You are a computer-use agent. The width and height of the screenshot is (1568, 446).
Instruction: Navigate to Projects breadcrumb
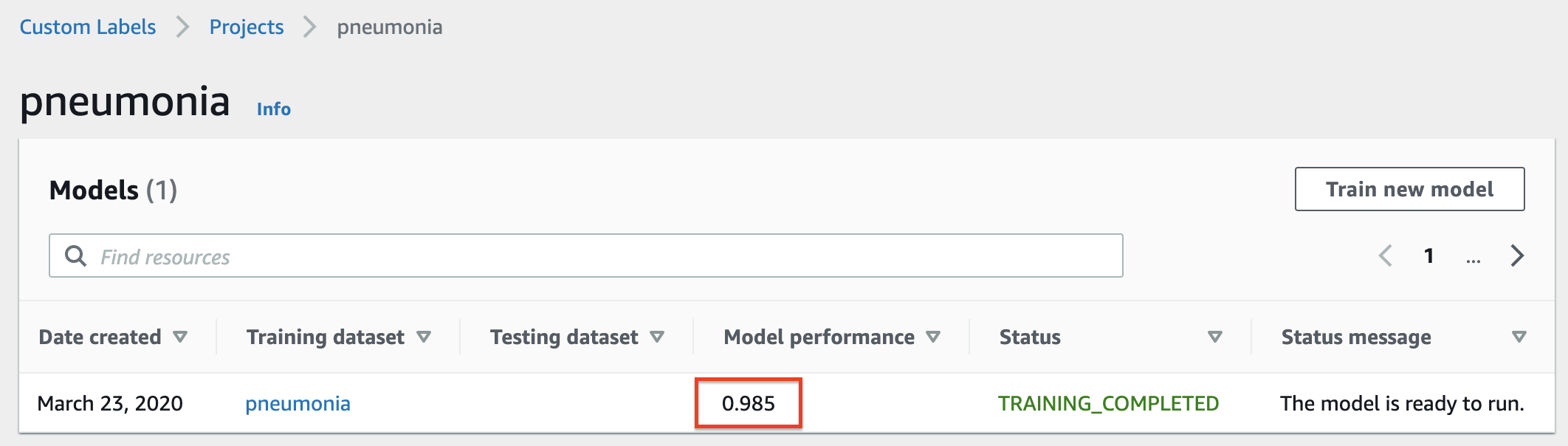[247, 27]
